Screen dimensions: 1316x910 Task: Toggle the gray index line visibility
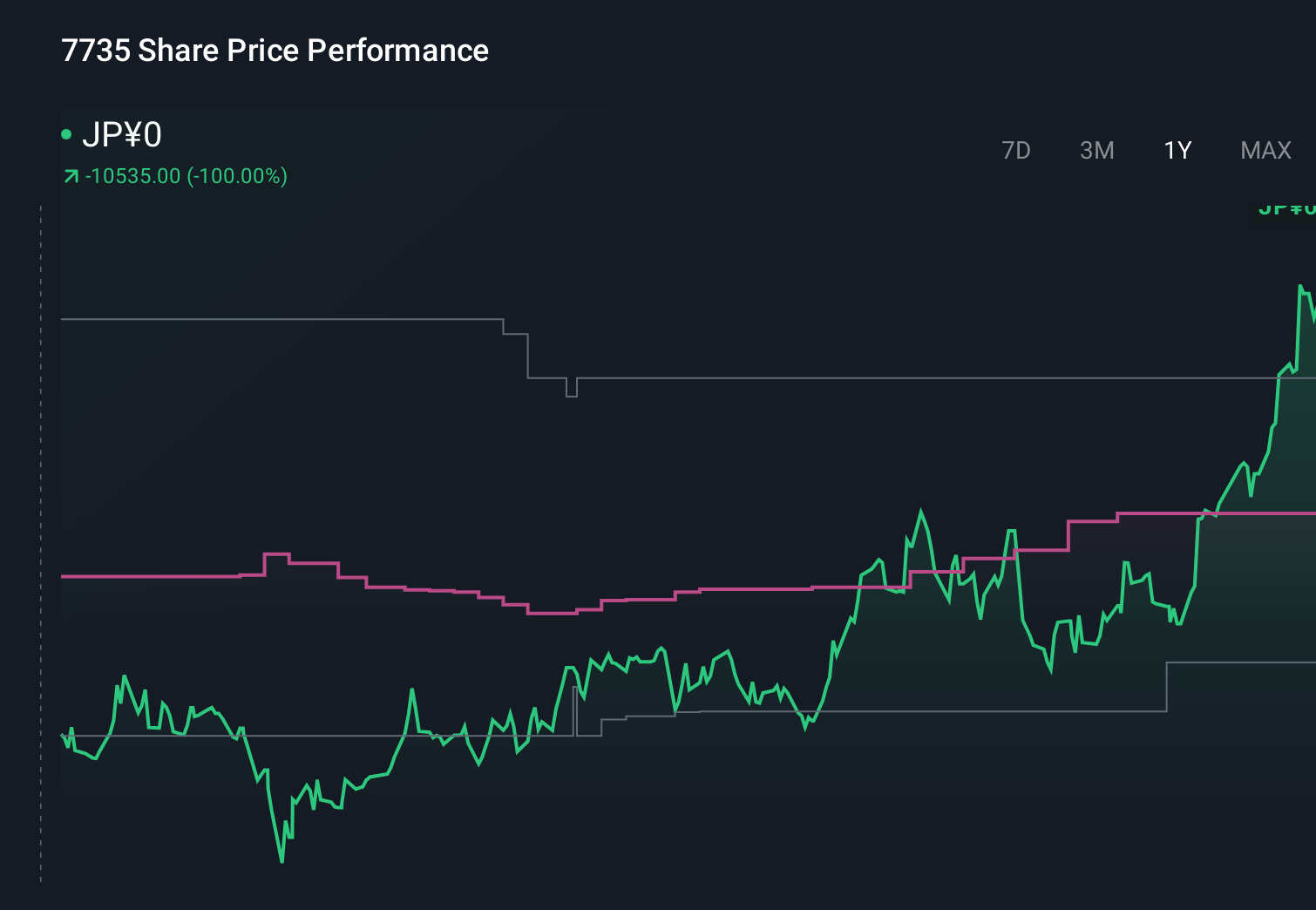point(261,320)
